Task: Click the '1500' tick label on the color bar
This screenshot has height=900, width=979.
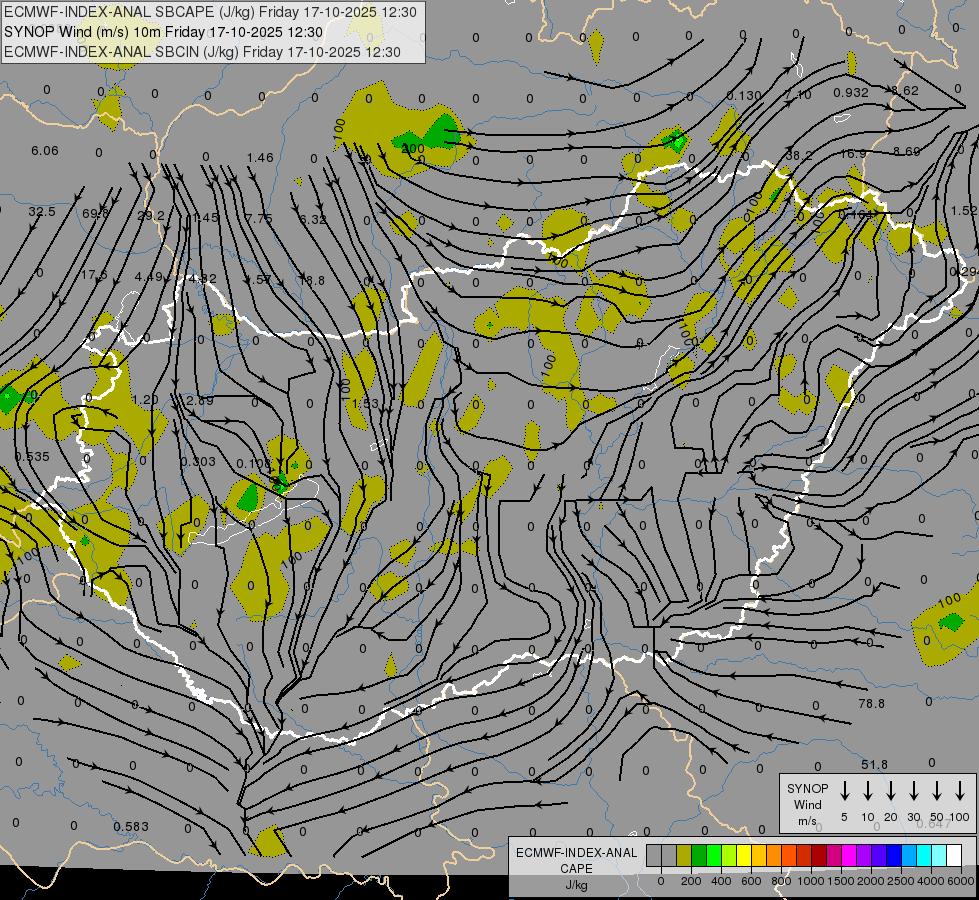Action: click(840, 881)
